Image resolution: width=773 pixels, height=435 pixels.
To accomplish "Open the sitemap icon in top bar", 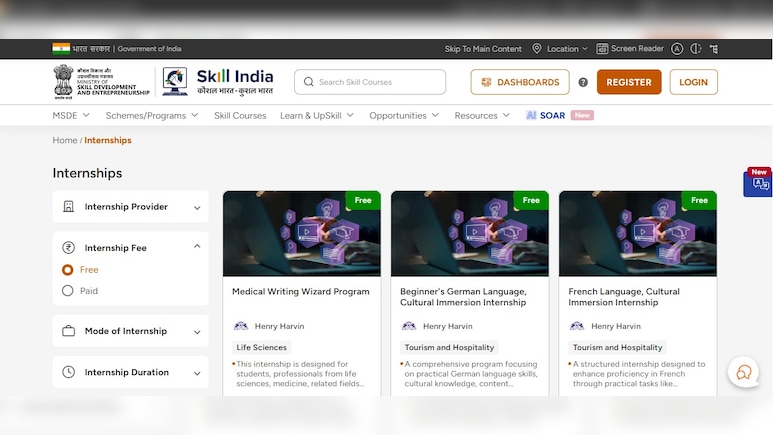I will pyautogui.click(x=714, y=48).
